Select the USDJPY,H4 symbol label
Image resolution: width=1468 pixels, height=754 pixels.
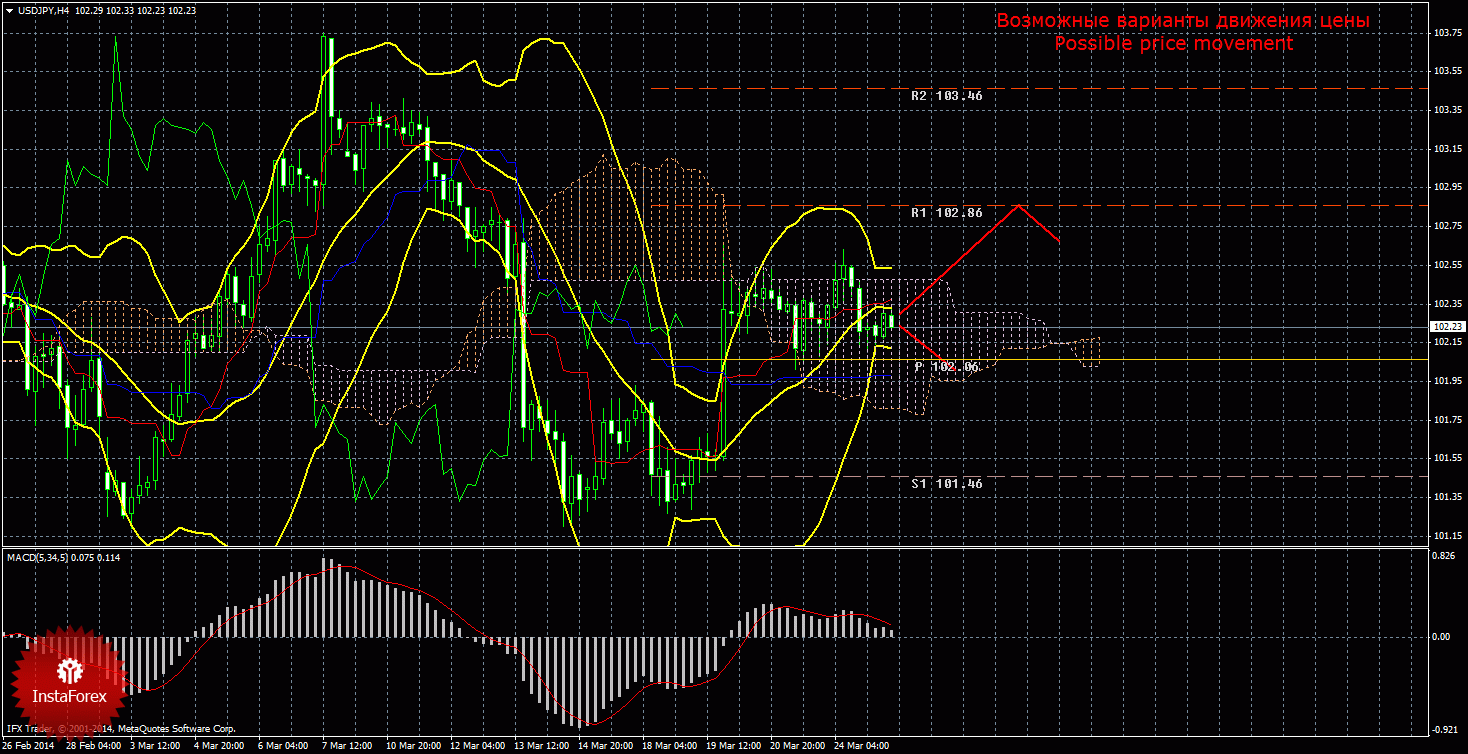(x=43, y=9)
